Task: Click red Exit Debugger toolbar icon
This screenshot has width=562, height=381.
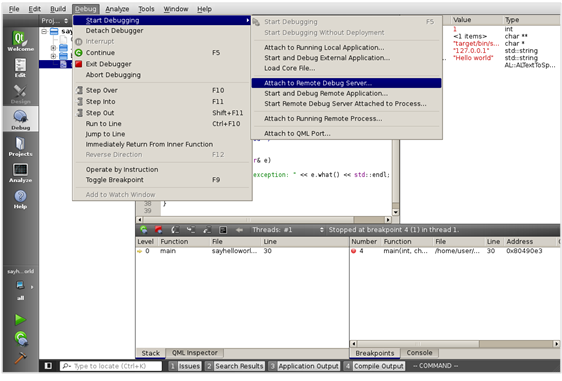Action: [158, 230]
